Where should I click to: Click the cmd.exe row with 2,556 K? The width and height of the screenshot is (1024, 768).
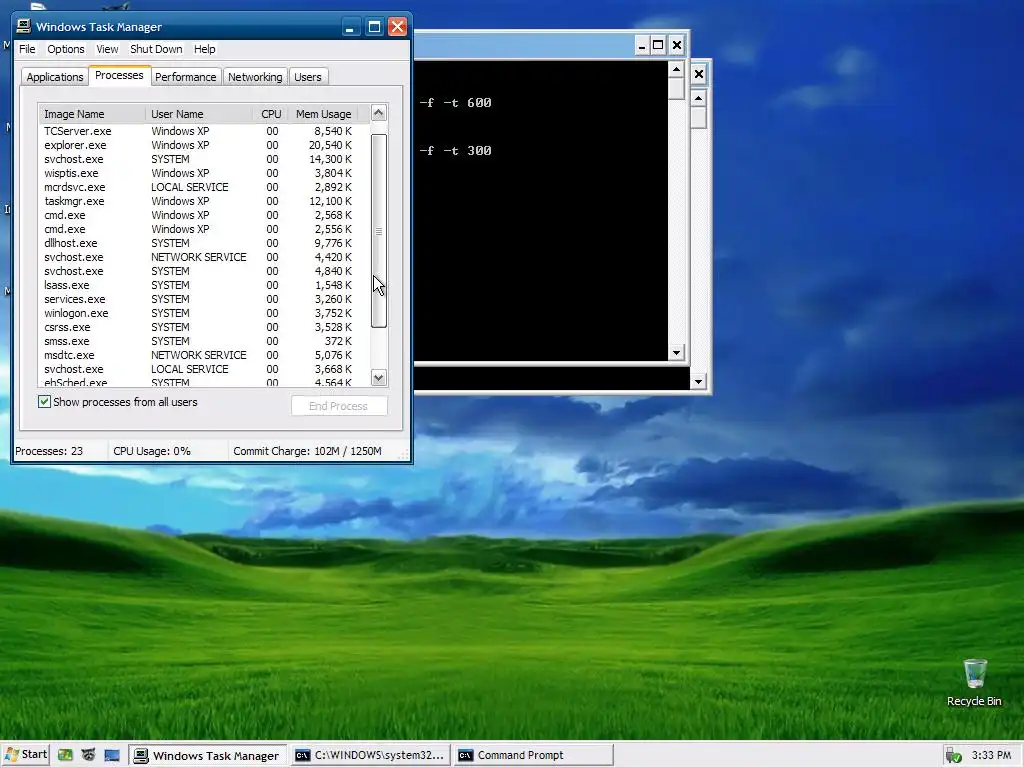pyautogui.click(x=198, y=229)
